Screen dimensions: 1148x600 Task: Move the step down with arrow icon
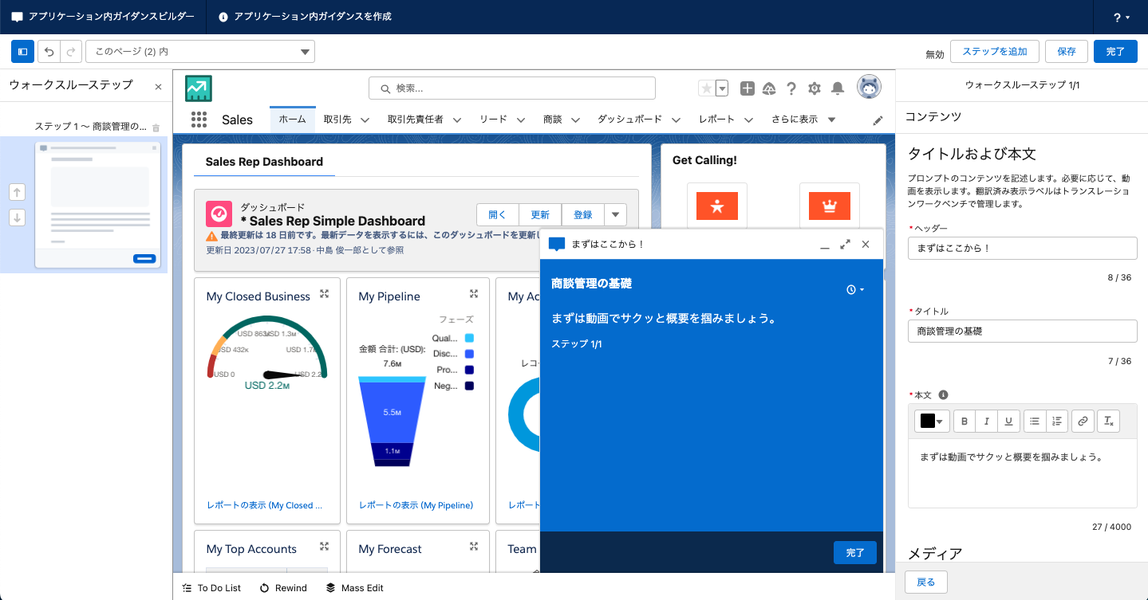[17, 217]
